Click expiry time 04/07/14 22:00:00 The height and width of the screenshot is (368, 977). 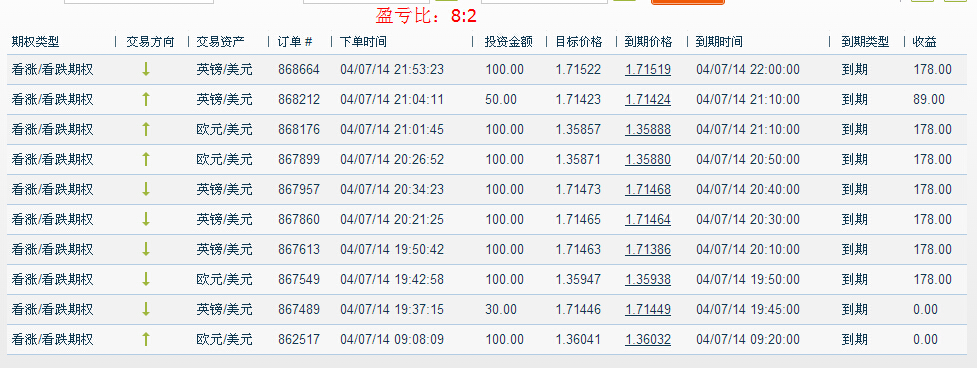[x=748, y=69]
